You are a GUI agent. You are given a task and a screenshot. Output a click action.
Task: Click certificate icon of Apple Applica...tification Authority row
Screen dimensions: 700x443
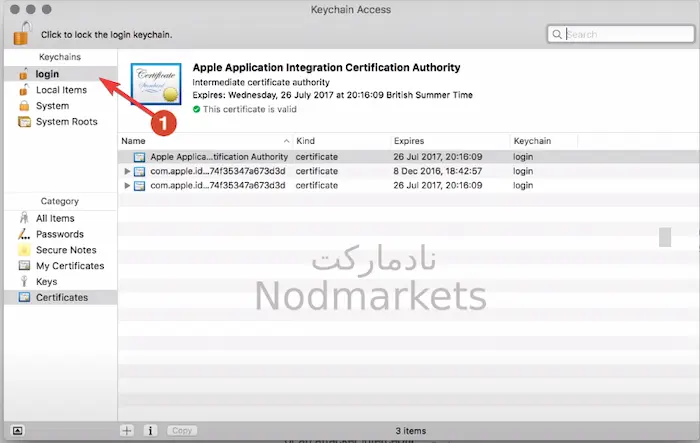point(140,157)
